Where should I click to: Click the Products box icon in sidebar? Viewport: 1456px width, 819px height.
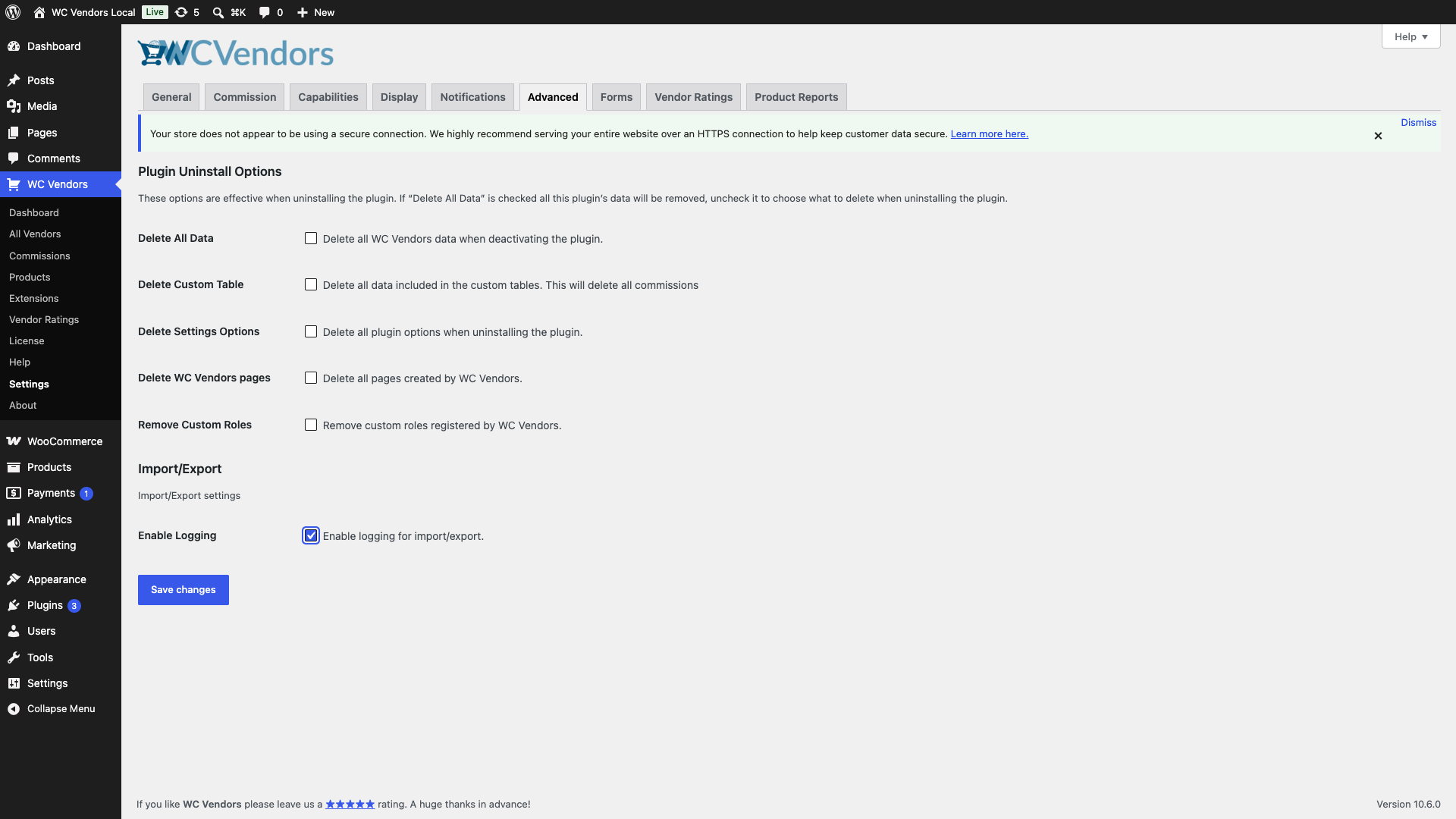click(x=14, y=467)
